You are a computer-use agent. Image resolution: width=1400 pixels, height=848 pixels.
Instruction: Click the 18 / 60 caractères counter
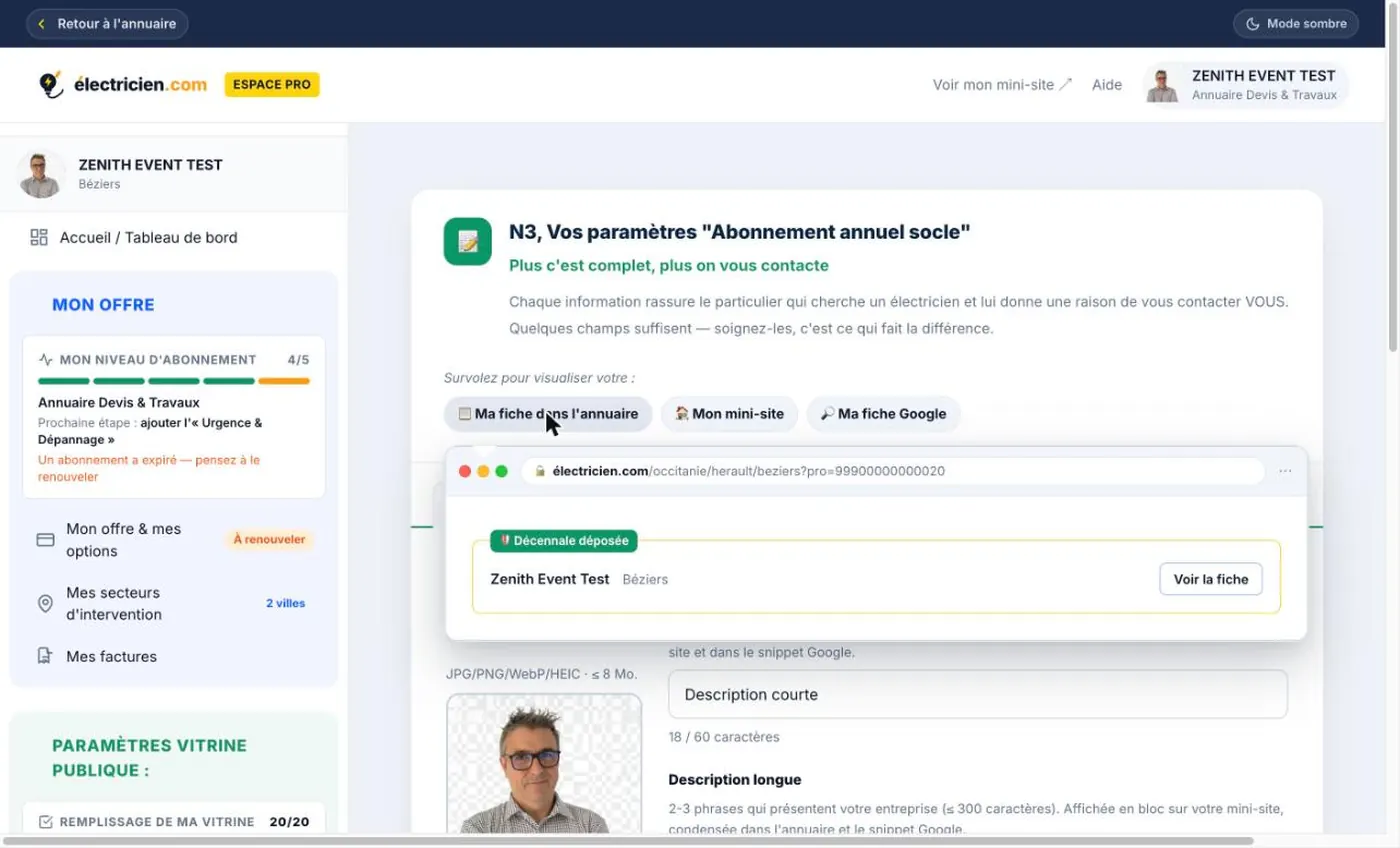[724, 737]
